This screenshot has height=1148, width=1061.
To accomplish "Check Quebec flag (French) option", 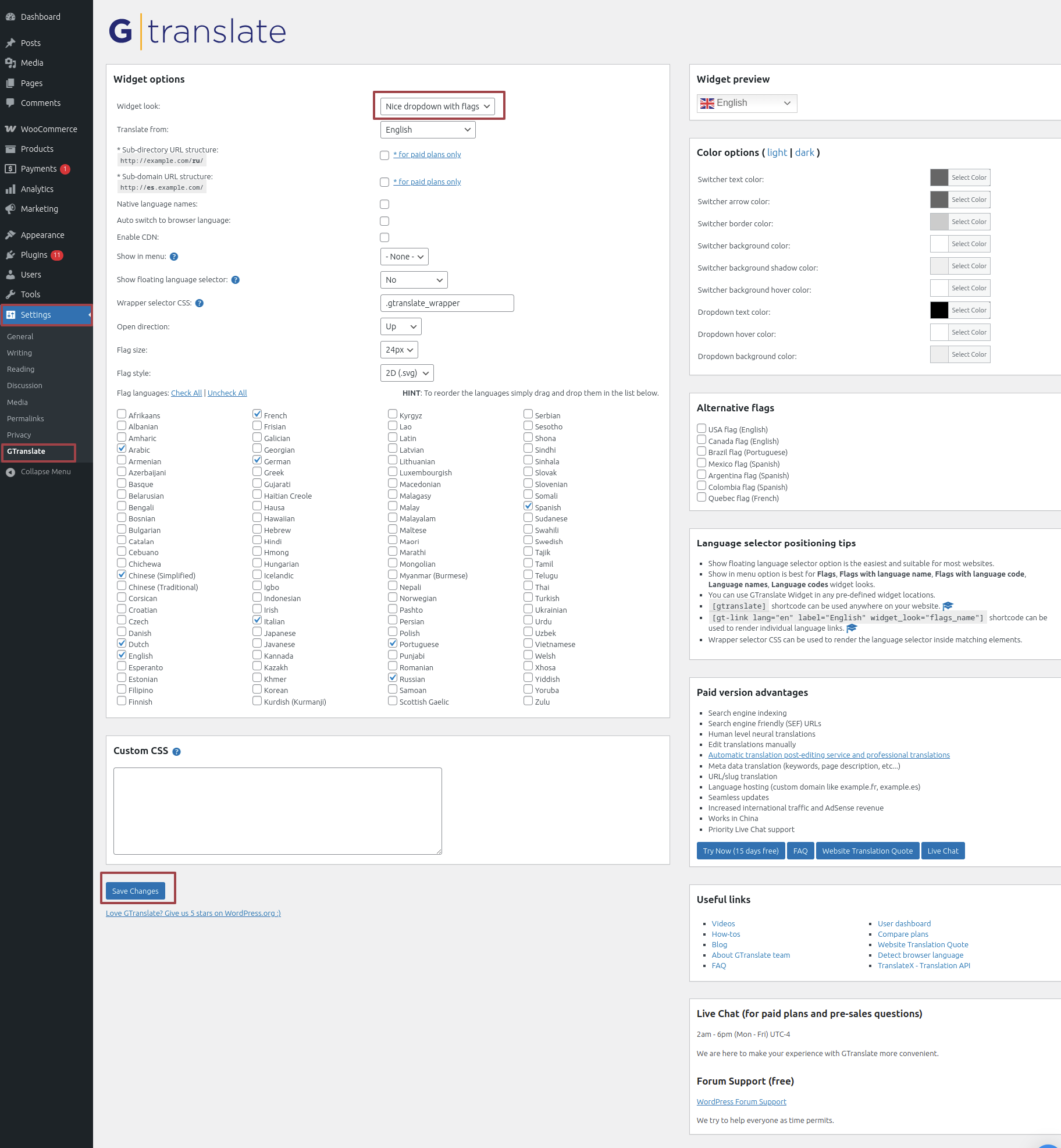I will (702, 497).
